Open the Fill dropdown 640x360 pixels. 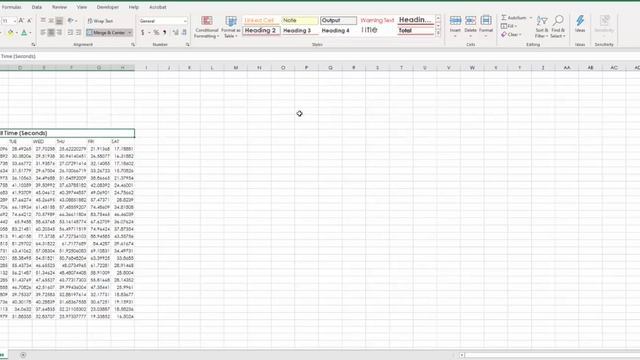(509, 26)
